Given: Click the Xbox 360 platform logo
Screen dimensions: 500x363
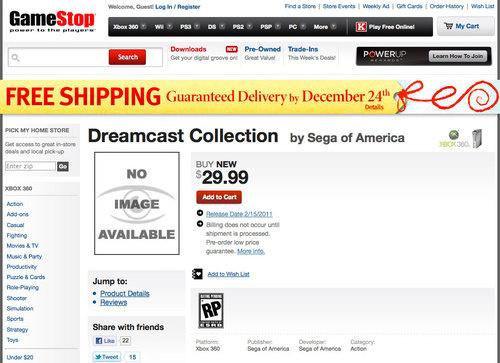Looking at the screenshot, I should click(460, 139).
